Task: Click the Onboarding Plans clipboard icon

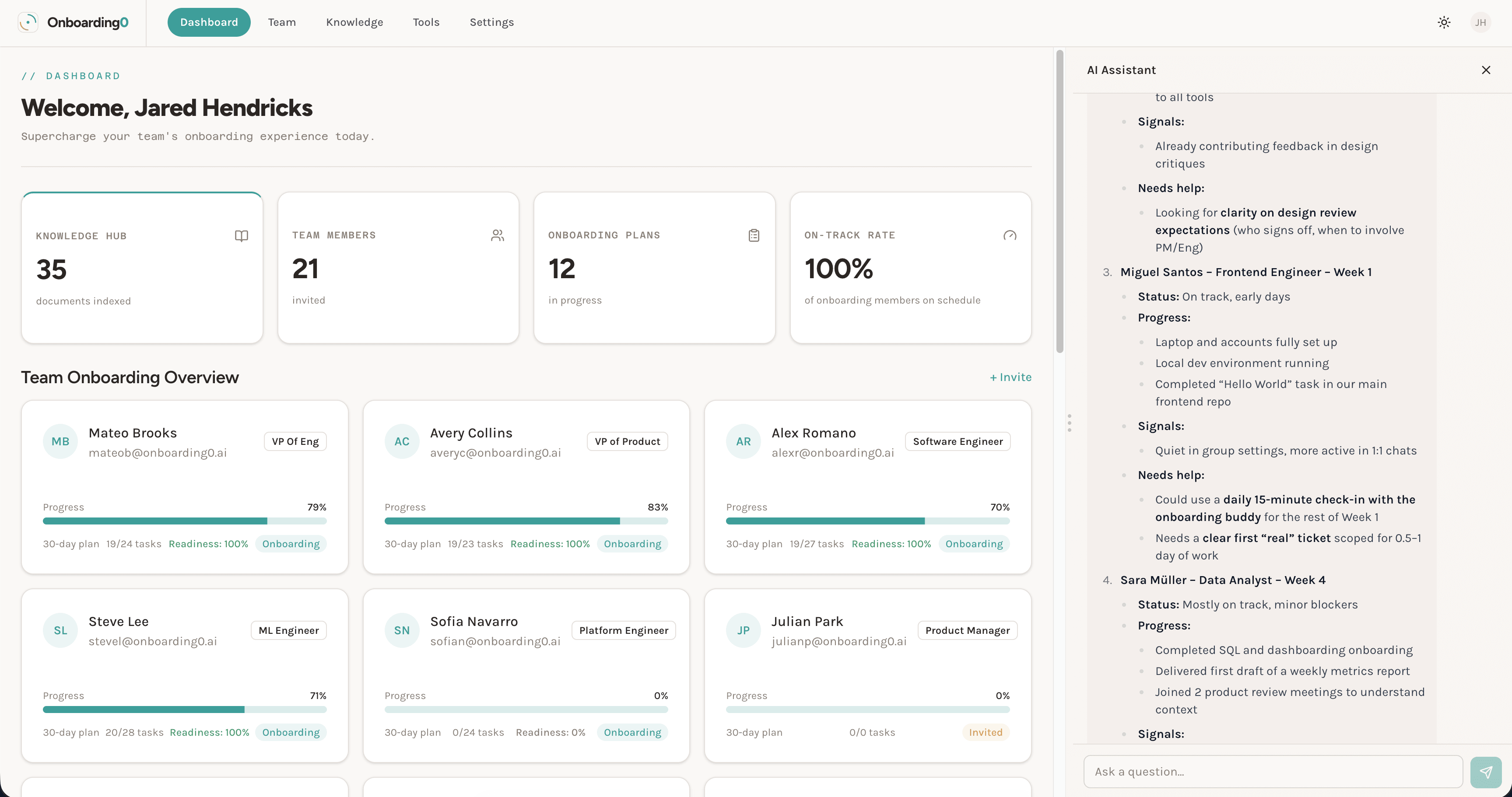Action: tap(754, 235)
